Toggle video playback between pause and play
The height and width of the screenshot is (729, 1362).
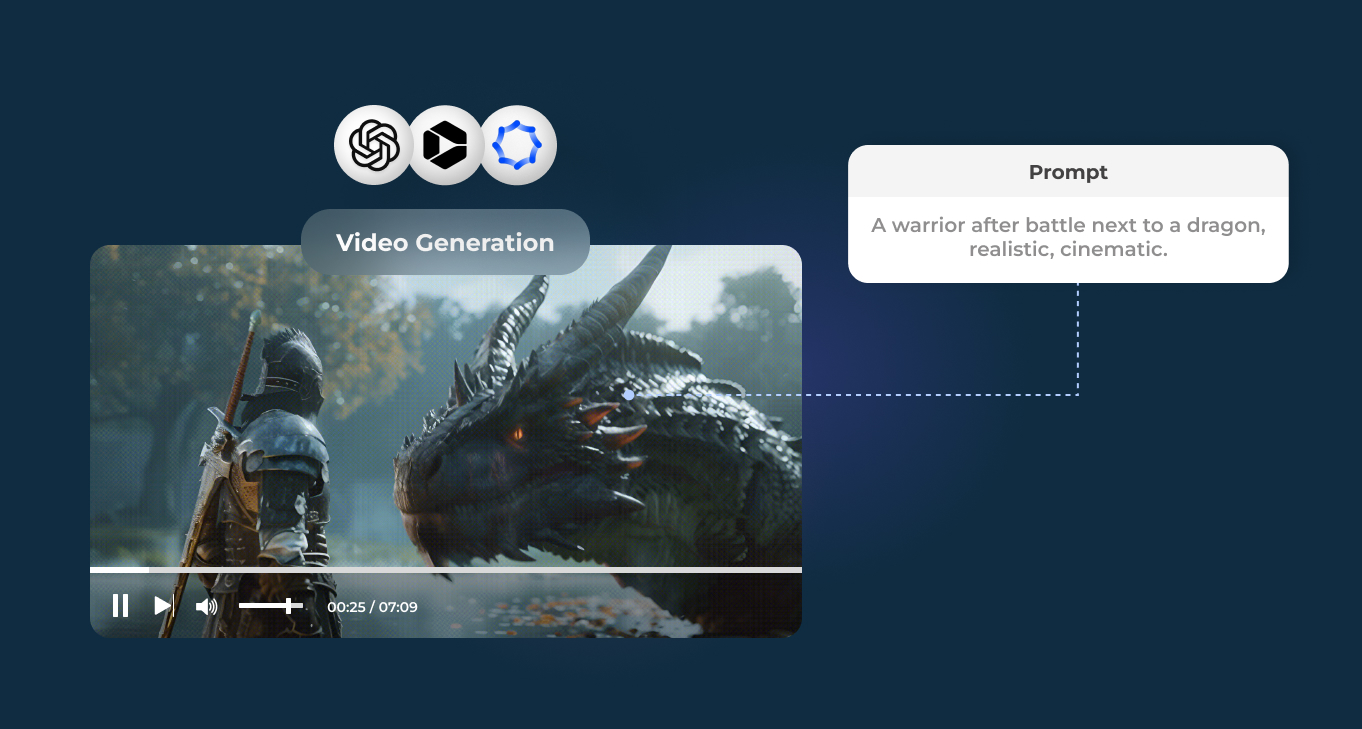click(120, 605)
